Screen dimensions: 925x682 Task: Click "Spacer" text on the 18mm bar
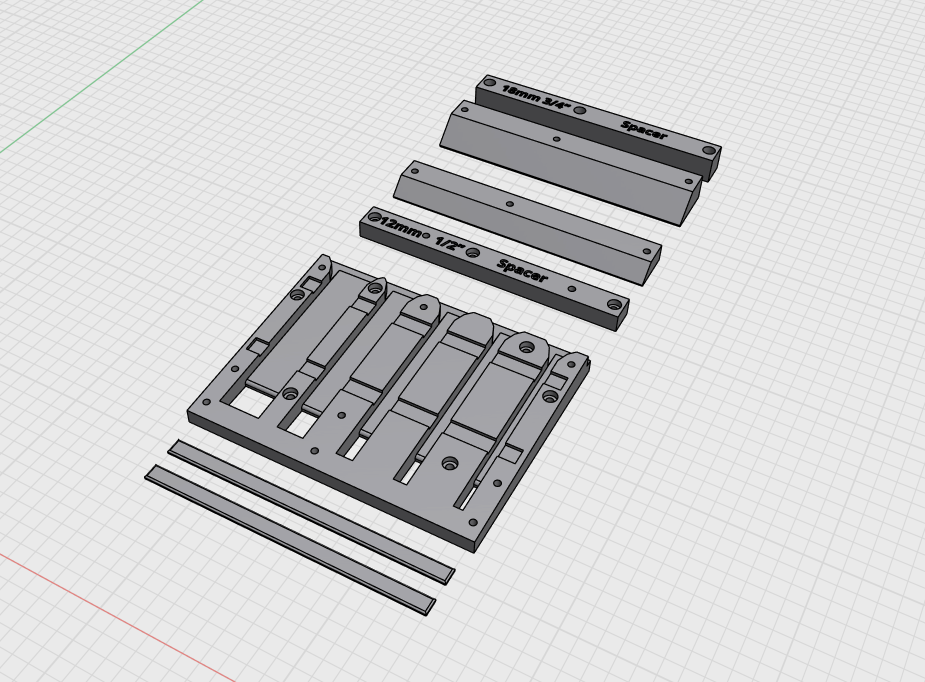pyautogui.click(x=644, y=130)
